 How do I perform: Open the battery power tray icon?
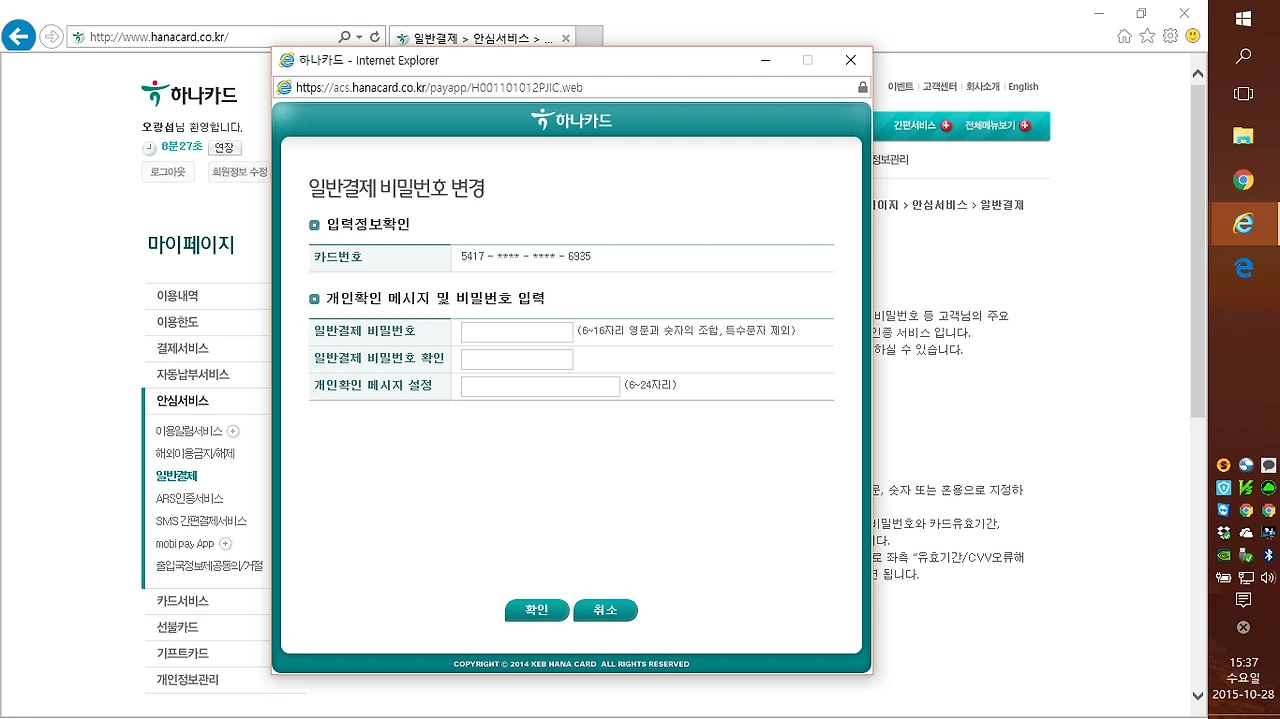[1224, 578]
